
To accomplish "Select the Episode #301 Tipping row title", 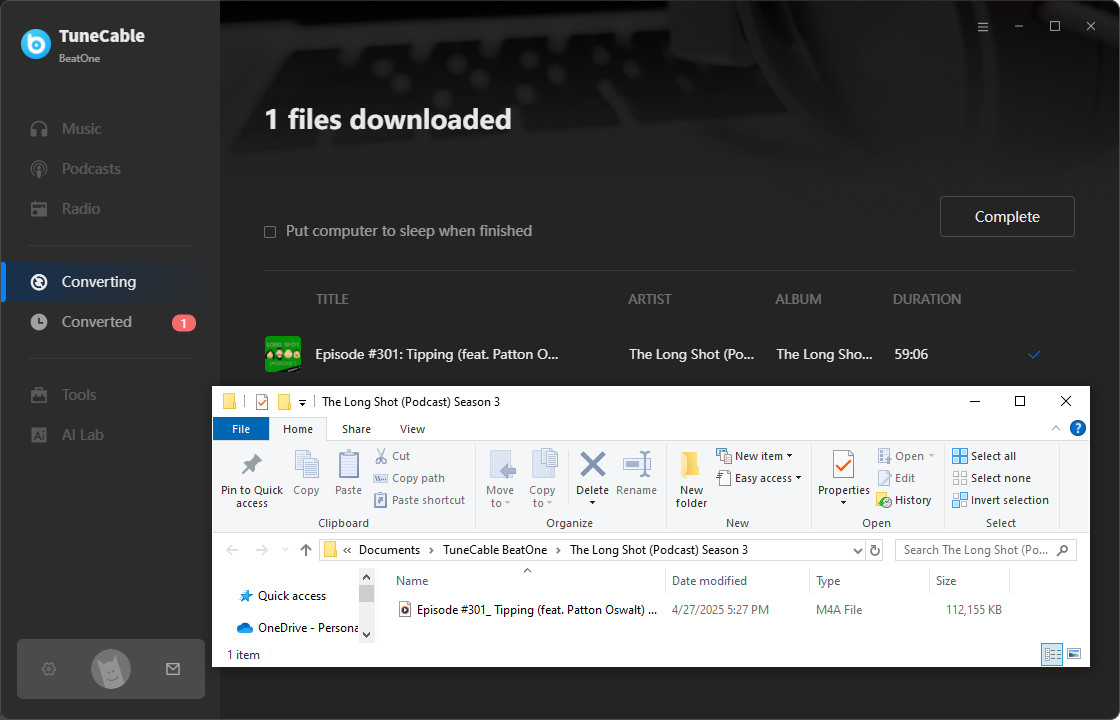I will (x=436, y=354).
